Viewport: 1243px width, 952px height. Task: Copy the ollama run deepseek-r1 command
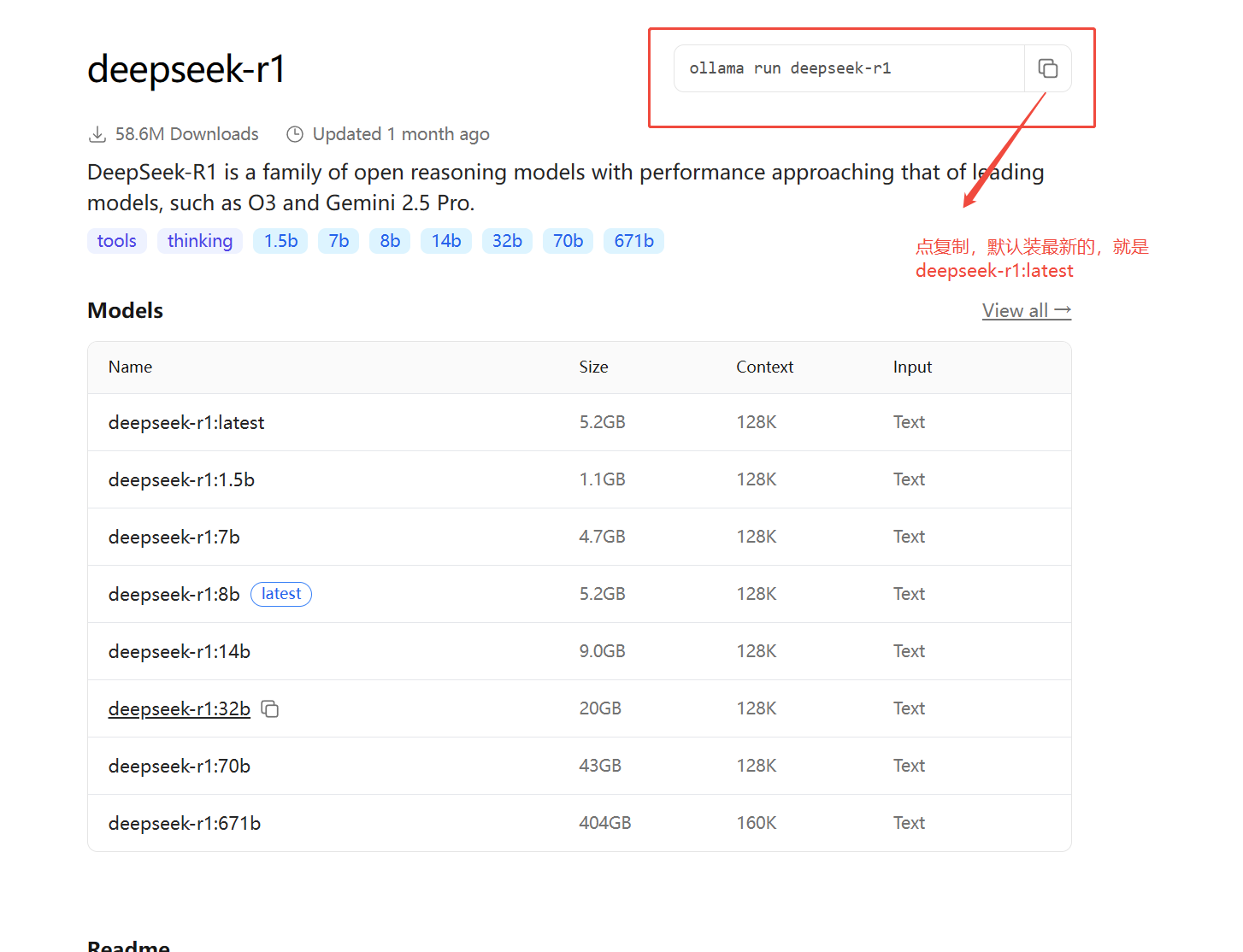coord(1048,68)
